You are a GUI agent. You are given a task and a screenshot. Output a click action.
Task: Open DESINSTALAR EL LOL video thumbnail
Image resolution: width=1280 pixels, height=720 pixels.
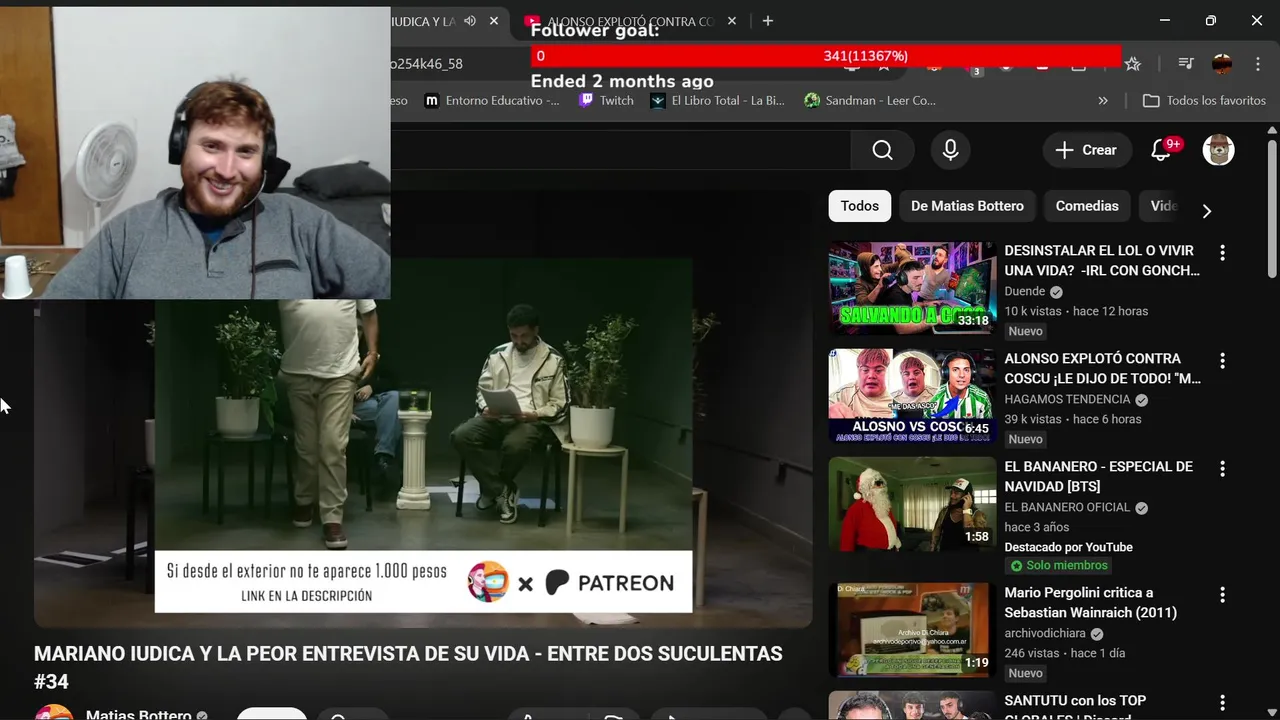[x=912, y=287]
